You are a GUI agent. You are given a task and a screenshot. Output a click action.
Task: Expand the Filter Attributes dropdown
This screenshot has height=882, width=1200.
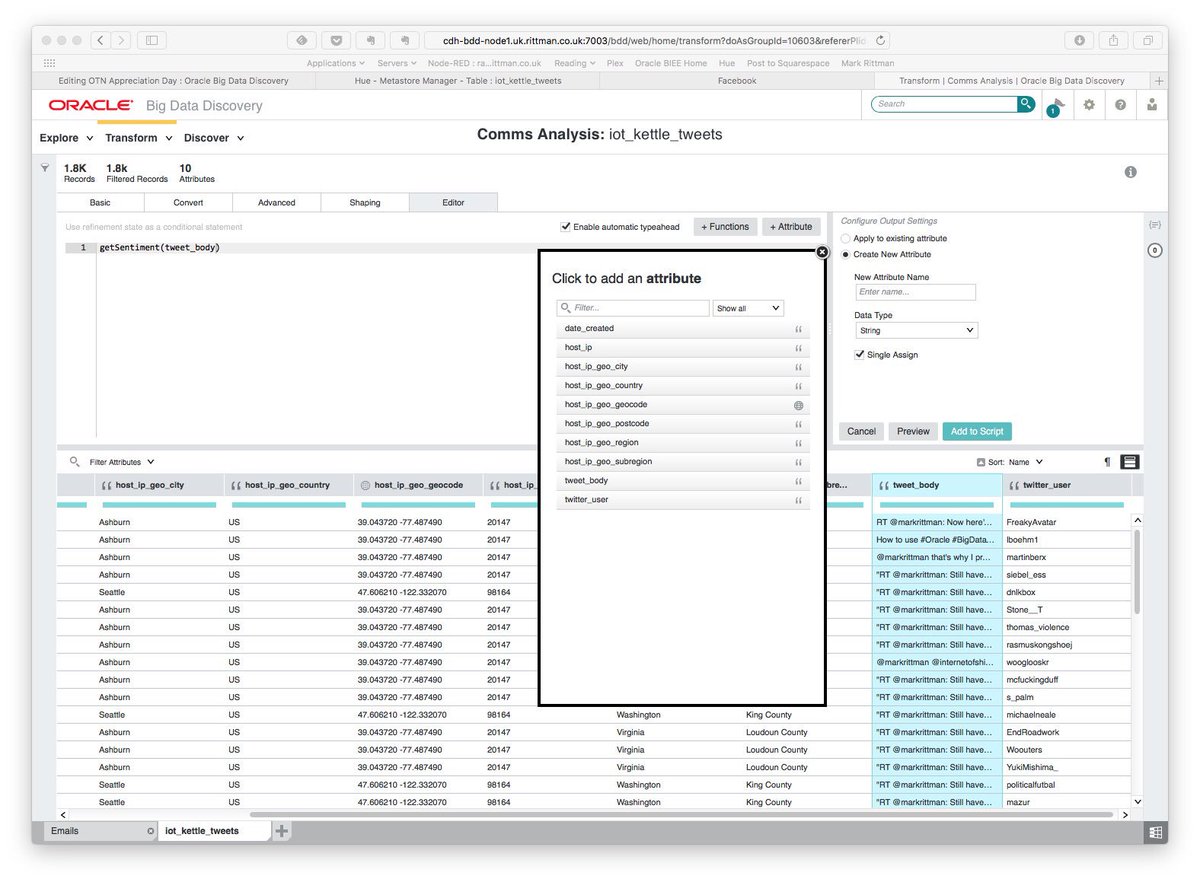point(122,462)
